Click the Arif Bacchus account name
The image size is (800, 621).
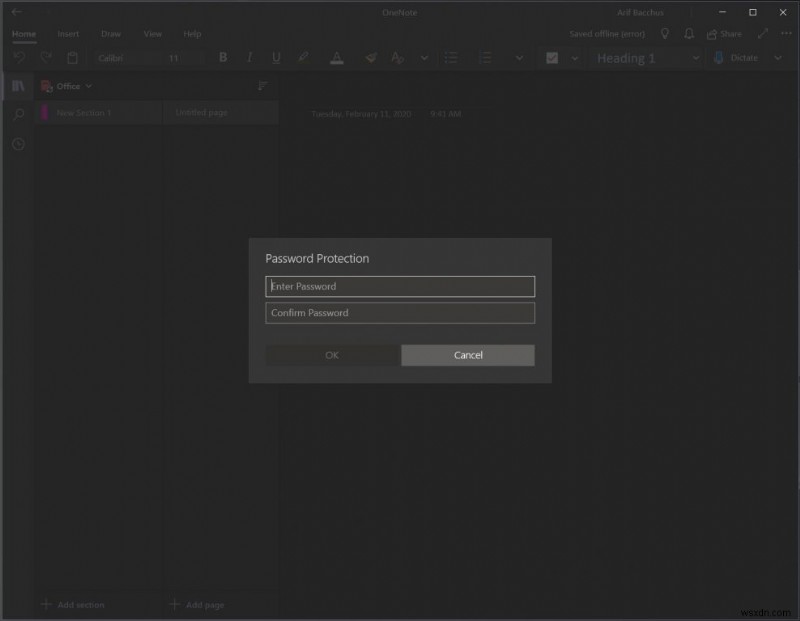click(640, 12)
